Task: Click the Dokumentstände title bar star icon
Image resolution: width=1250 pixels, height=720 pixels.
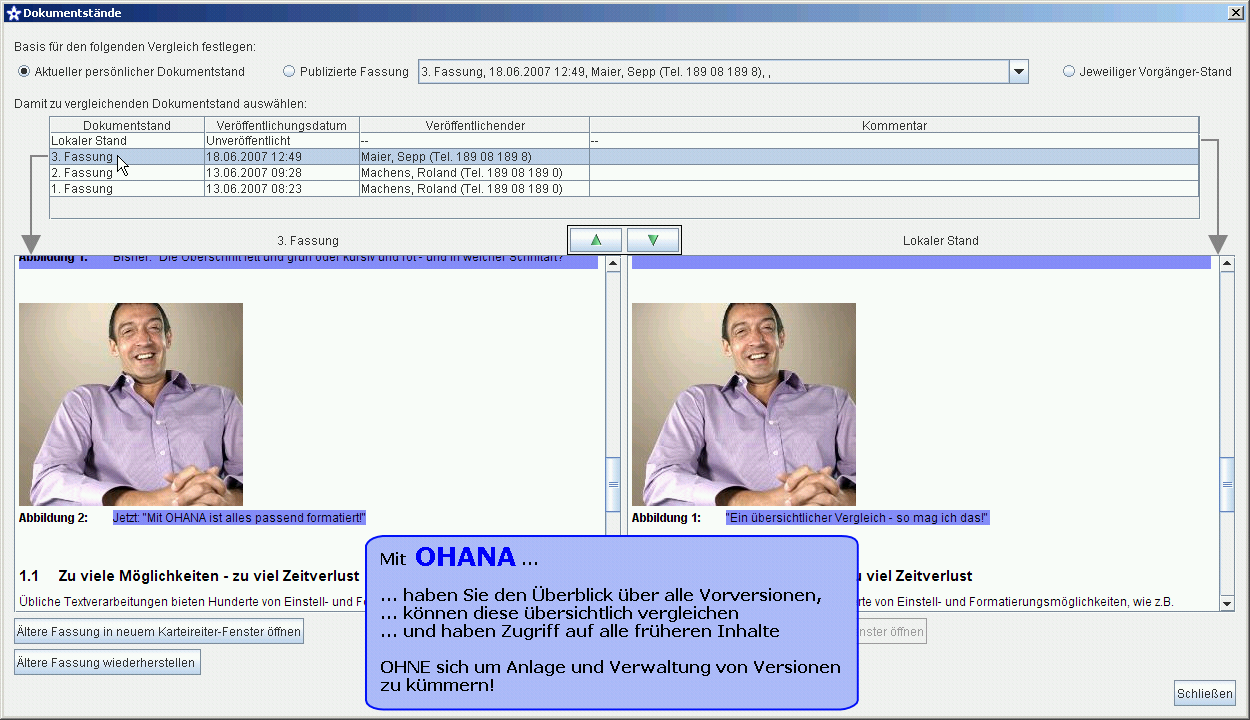Action: (12, 13)
